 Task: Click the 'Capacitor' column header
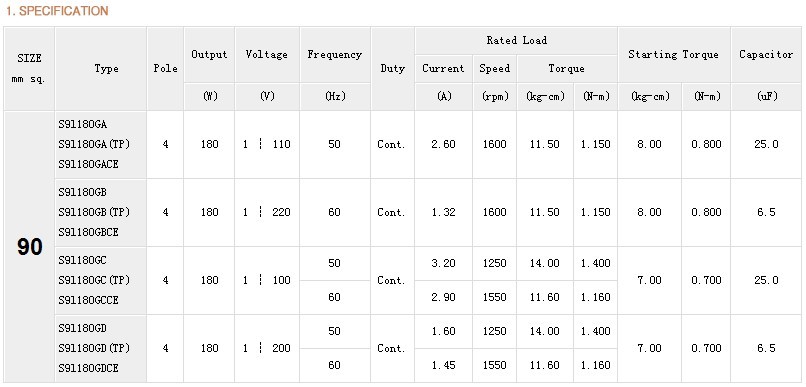(766, 54)
